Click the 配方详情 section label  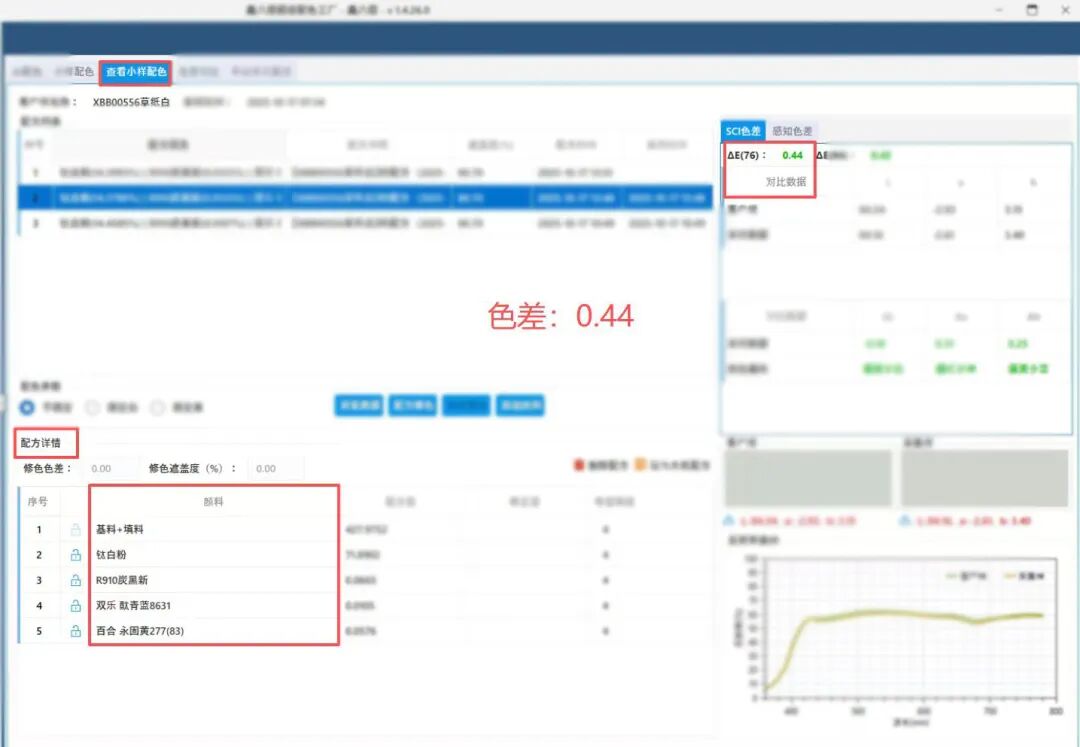41,443
